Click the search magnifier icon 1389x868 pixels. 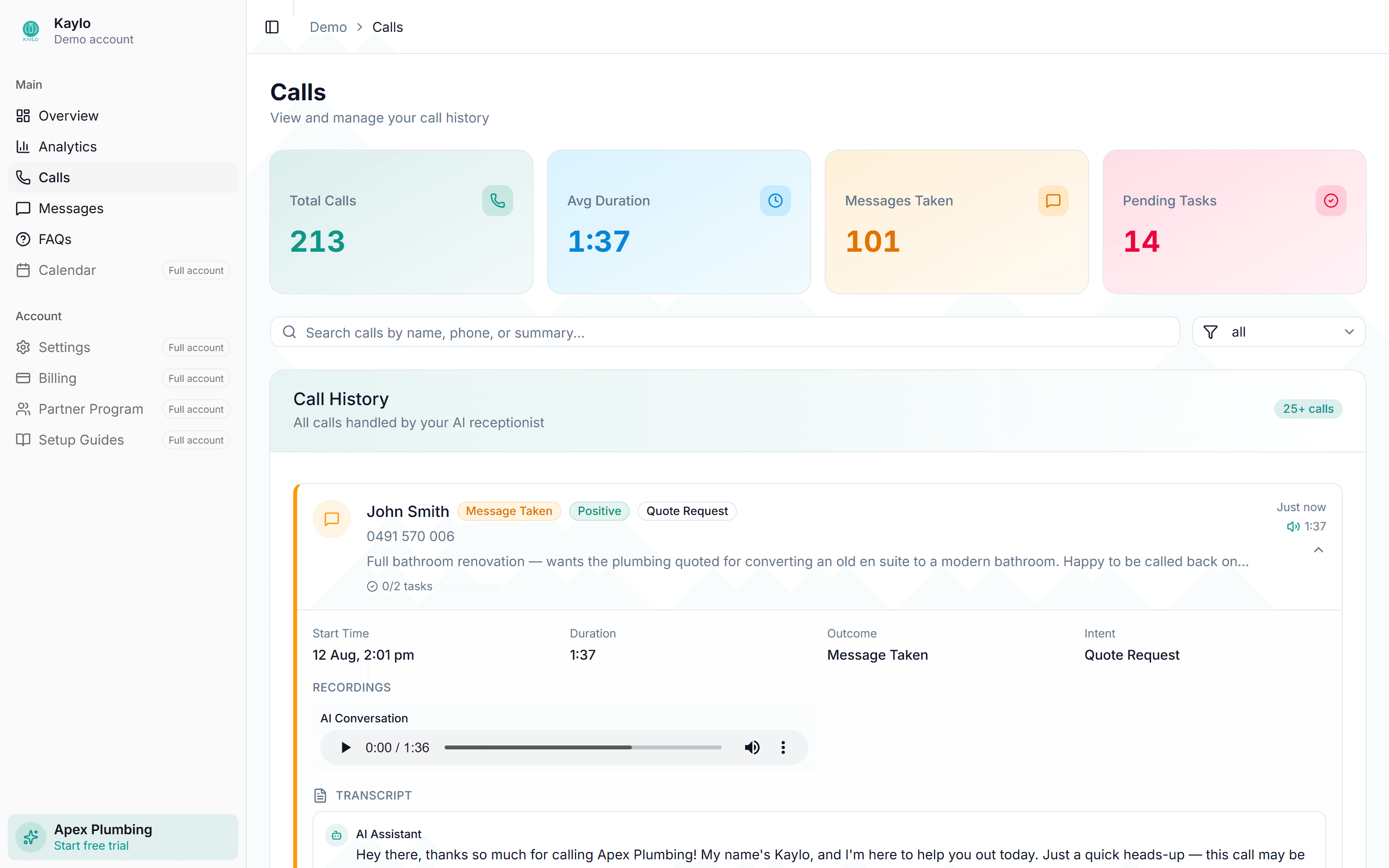point(290,332)
